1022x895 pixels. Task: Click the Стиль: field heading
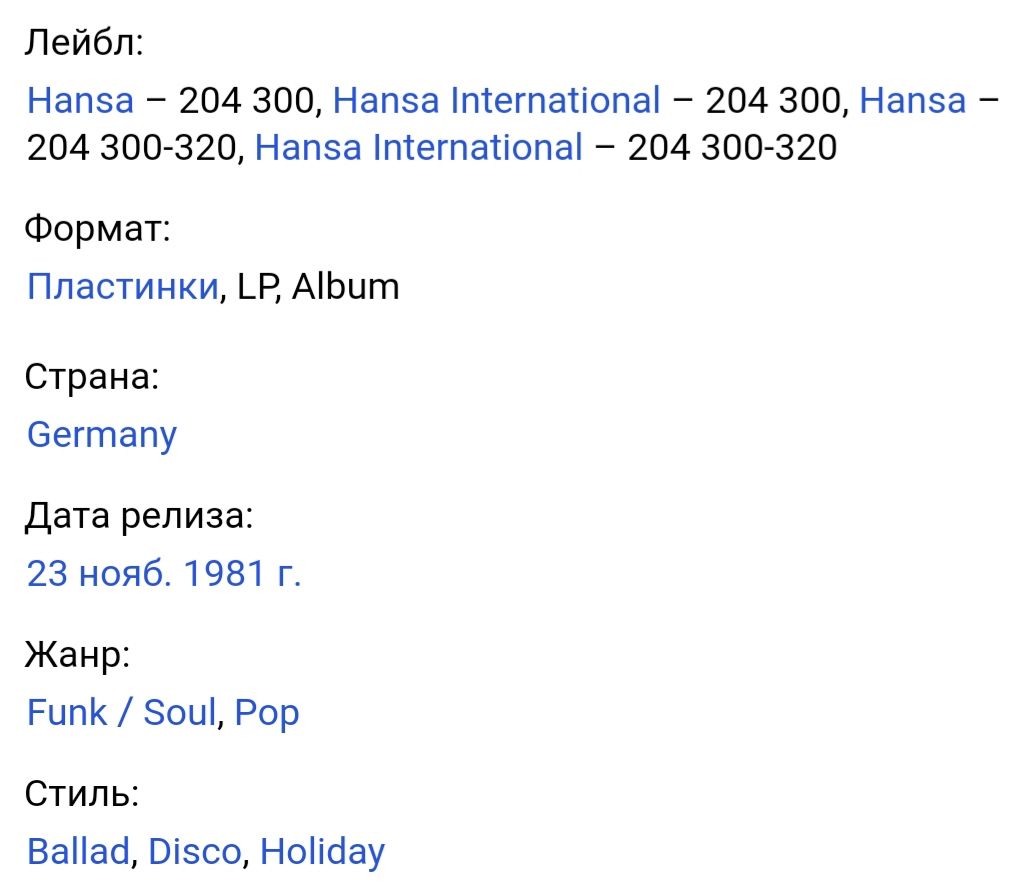[x=82, y=794]
